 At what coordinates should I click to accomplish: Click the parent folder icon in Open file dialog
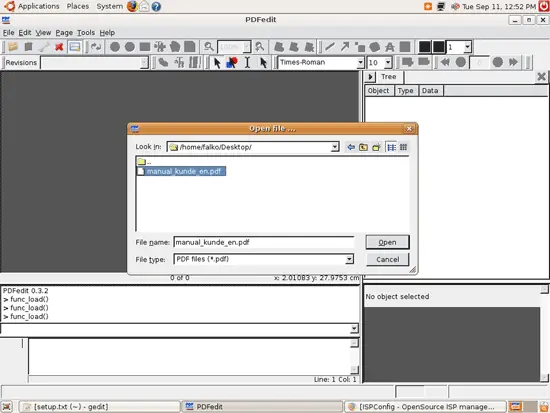click(363, 147)
